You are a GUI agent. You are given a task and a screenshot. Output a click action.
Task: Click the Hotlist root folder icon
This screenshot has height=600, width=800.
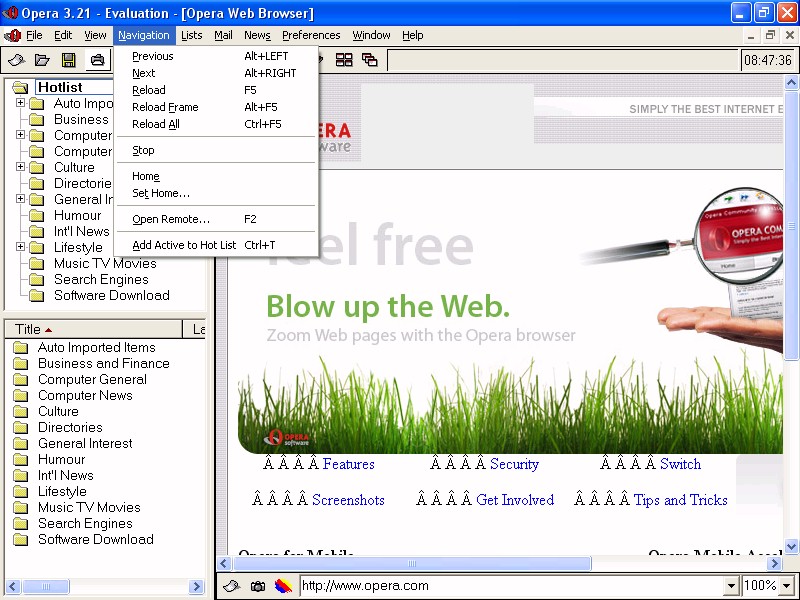20,87
